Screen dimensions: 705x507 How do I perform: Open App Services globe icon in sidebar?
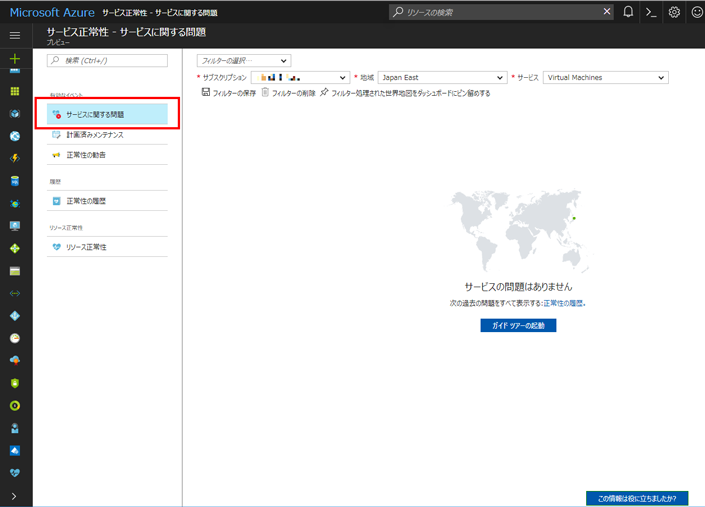(15, 136)
